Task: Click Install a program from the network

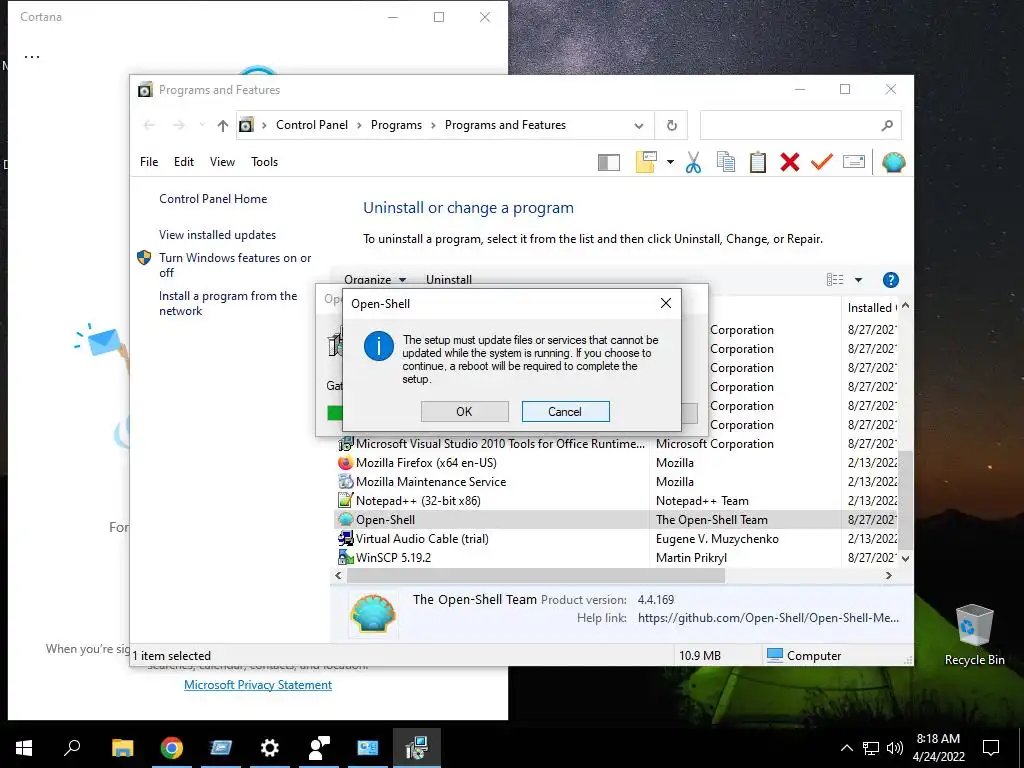Action: coord(228,303)
